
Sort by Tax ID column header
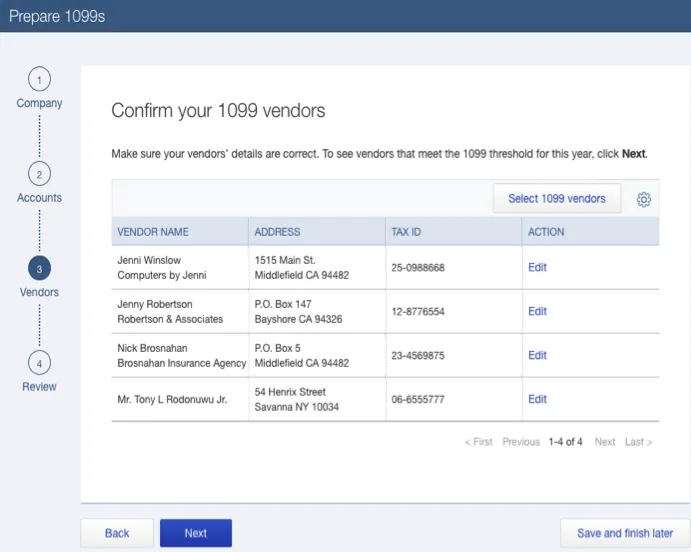click(x=406, y=232)
